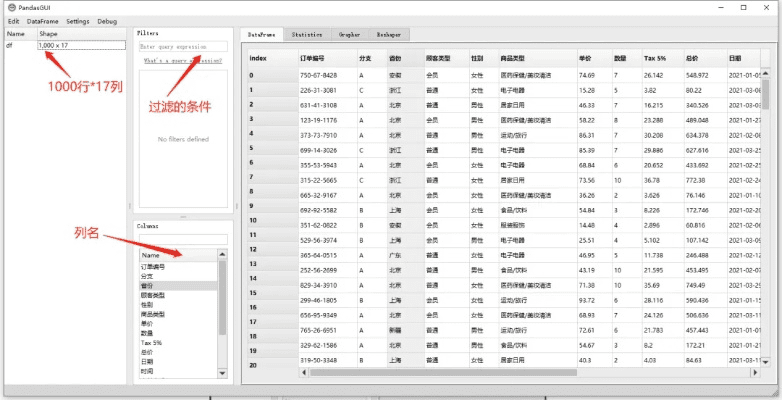The image size is (782, 400).
Task: Click the filter query expression input field
Action: (182, 46)
